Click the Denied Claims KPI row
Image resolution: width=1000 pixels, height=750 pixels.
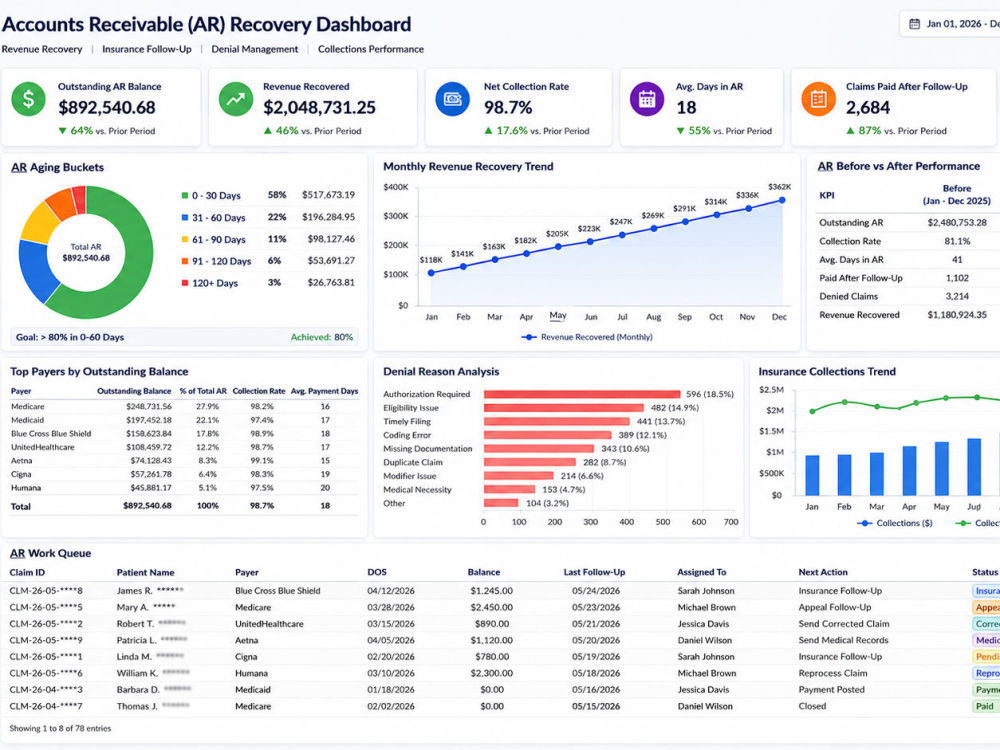909,296
